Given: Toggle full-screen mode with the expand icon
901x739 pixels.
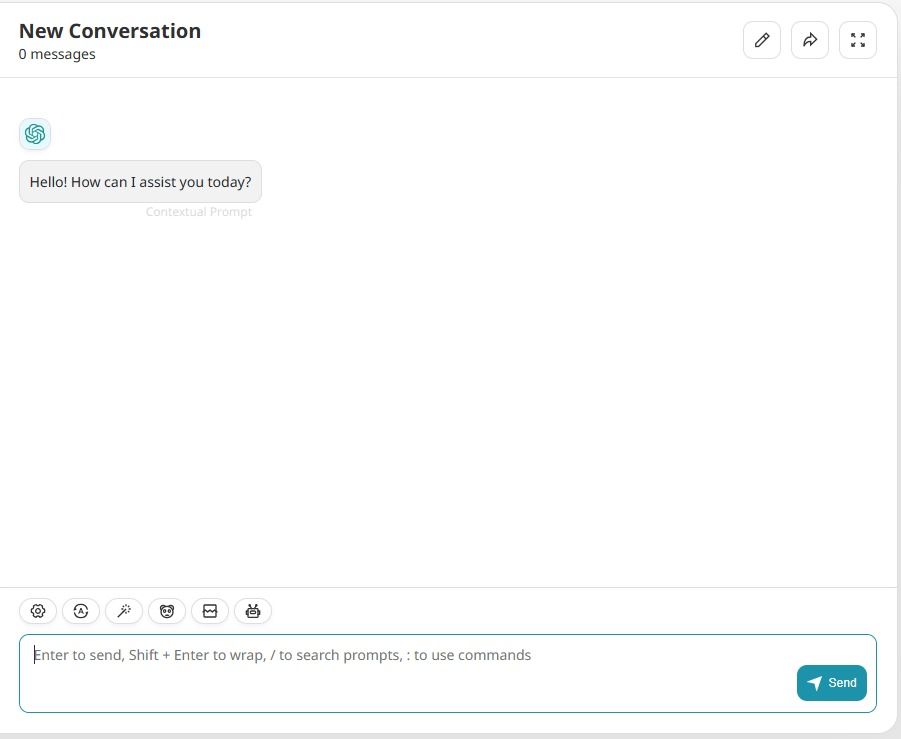Looking at the screenshot, I should pyautogui.click(x=857, y=40).
